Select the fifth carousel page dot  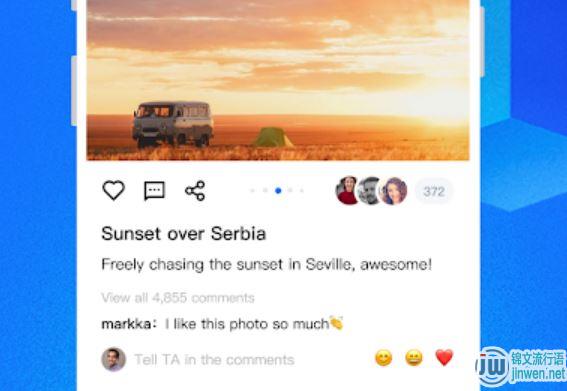point(302,191)
